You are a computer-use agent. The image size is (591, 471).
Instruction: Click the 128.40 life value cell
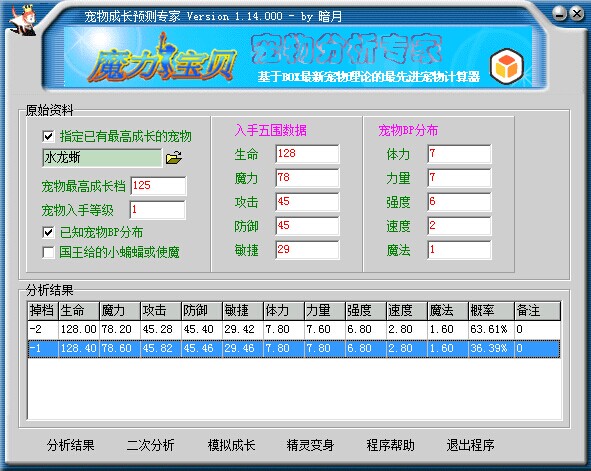[78, 349]
